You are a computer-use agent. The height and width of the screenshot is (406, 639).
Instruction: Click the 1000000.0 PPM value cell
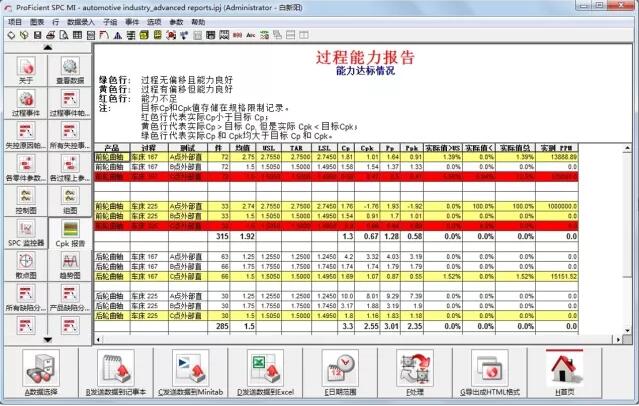(557, 206)
